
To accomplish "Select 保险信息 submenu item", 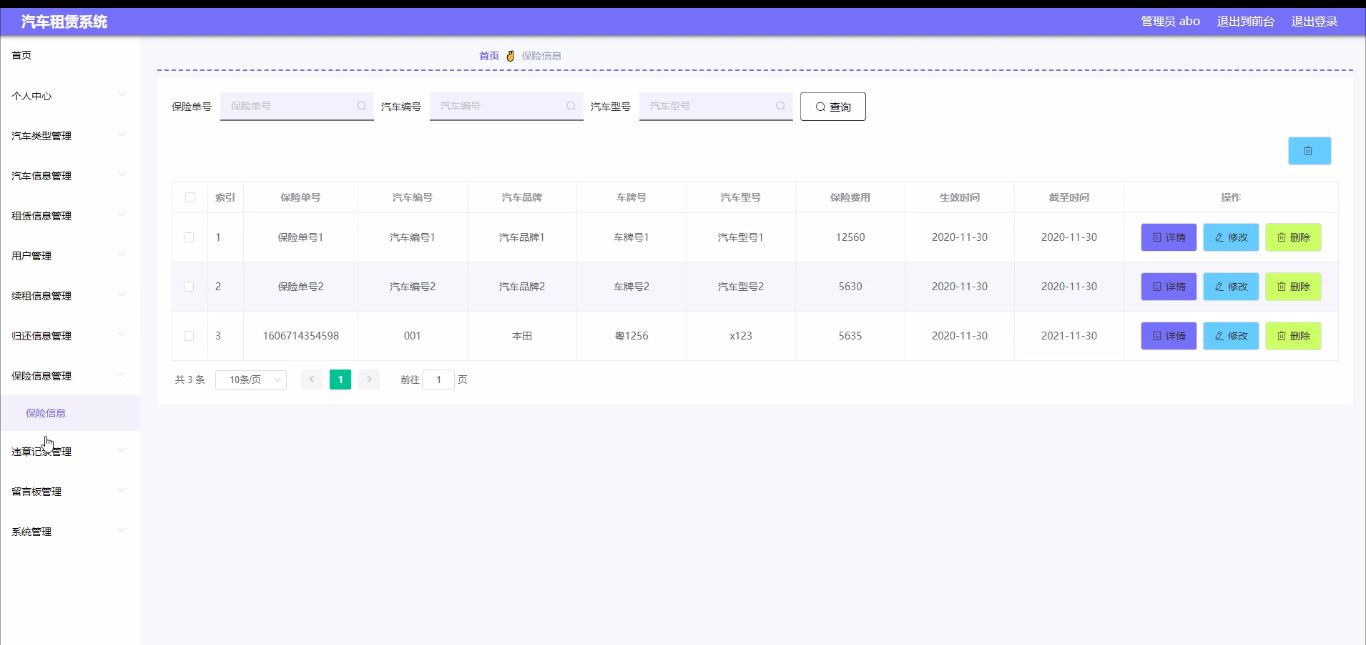I will [x=70, y=413].
